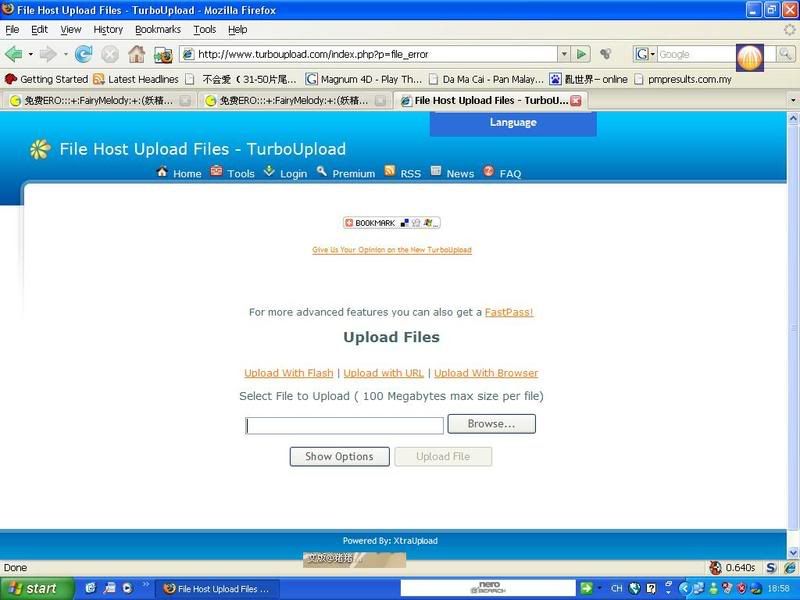Click the toolbox icon next to Tools
The image size is (800, 600).
pos(216,171)
